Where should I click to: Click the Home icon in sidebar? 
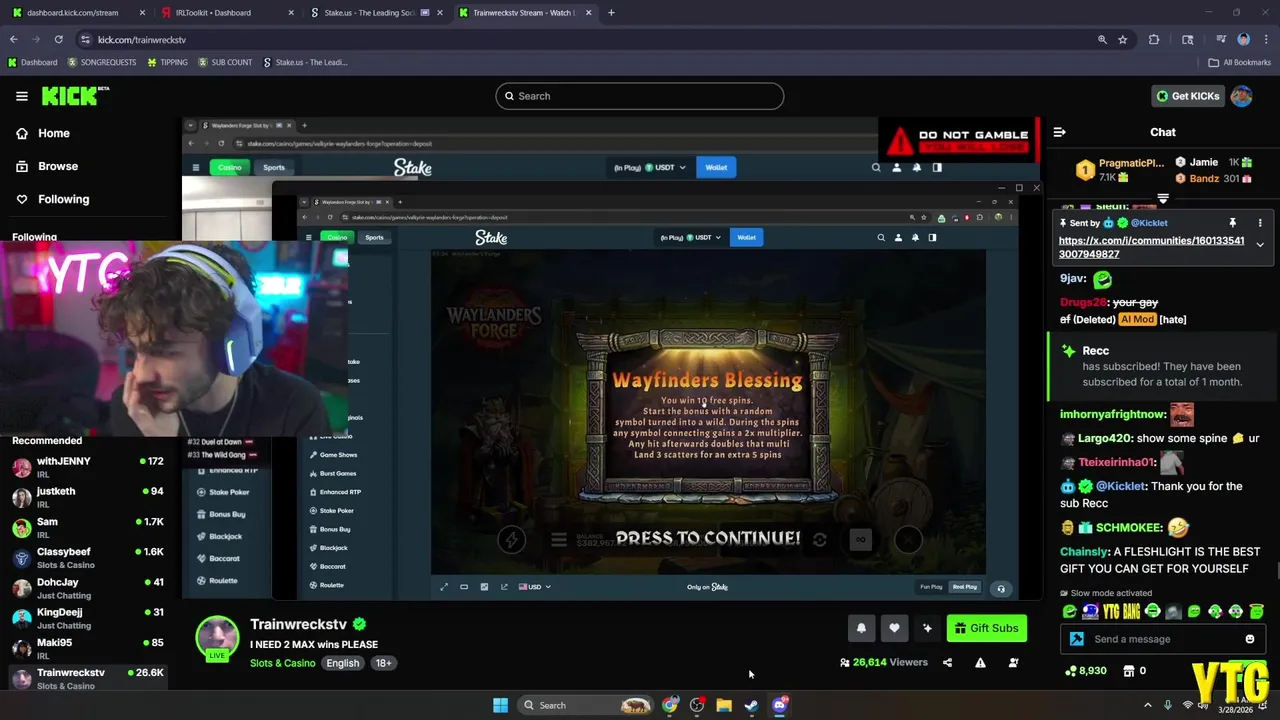22,133
